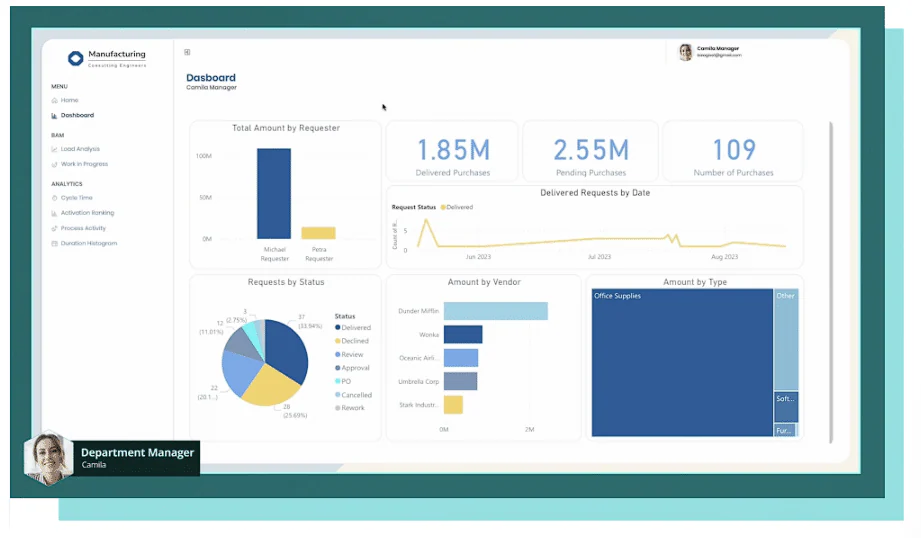Click the Dashboard chart icon
This screenshot has height=538, width=921.
pos(55,116)
